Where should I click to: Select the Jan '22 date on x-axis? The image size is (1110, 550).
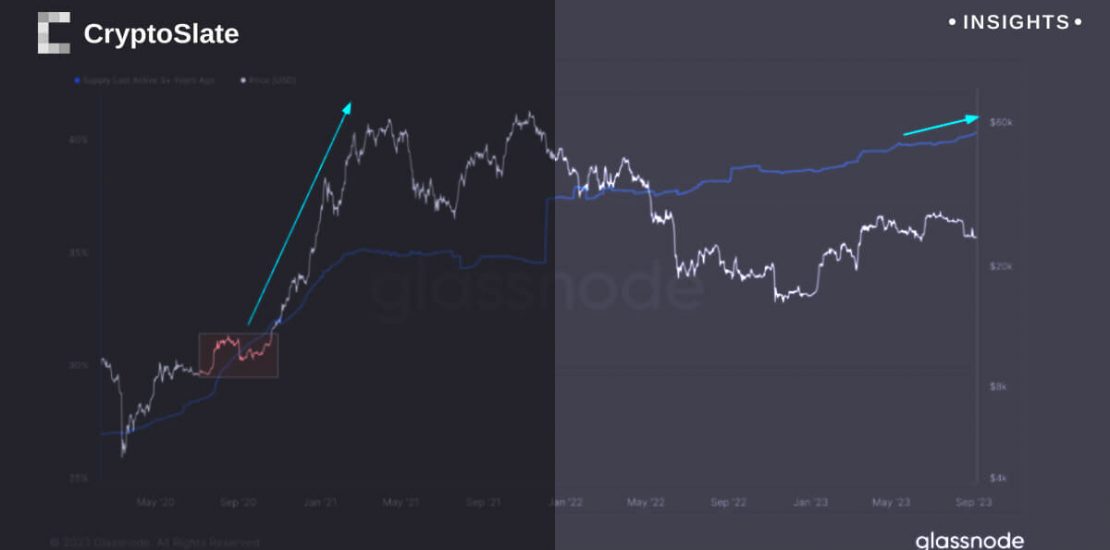569,502
